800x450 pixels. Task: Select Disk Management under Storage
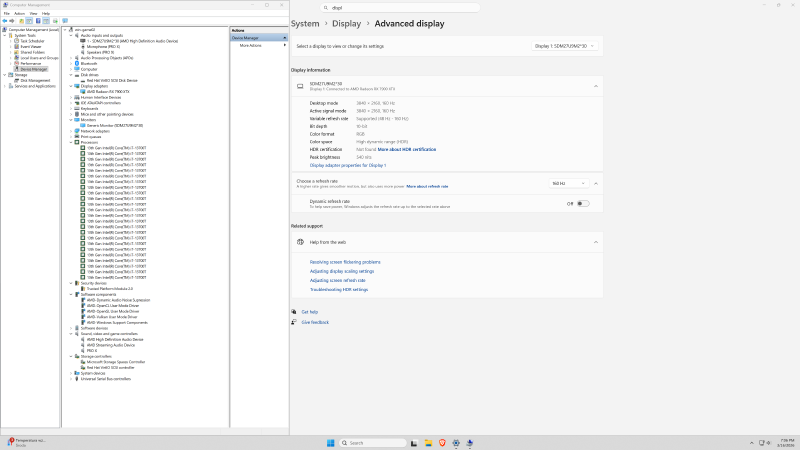(x=35, y=80)
